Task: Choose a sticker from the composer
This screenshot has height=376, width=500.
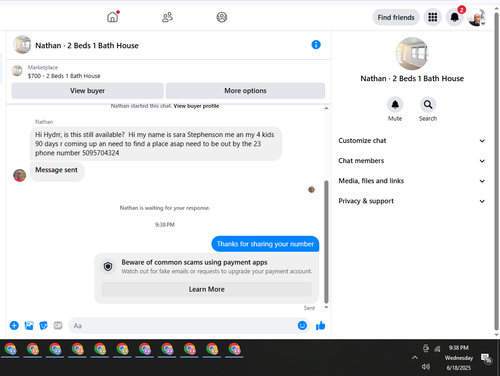Action: click(43, 325)
